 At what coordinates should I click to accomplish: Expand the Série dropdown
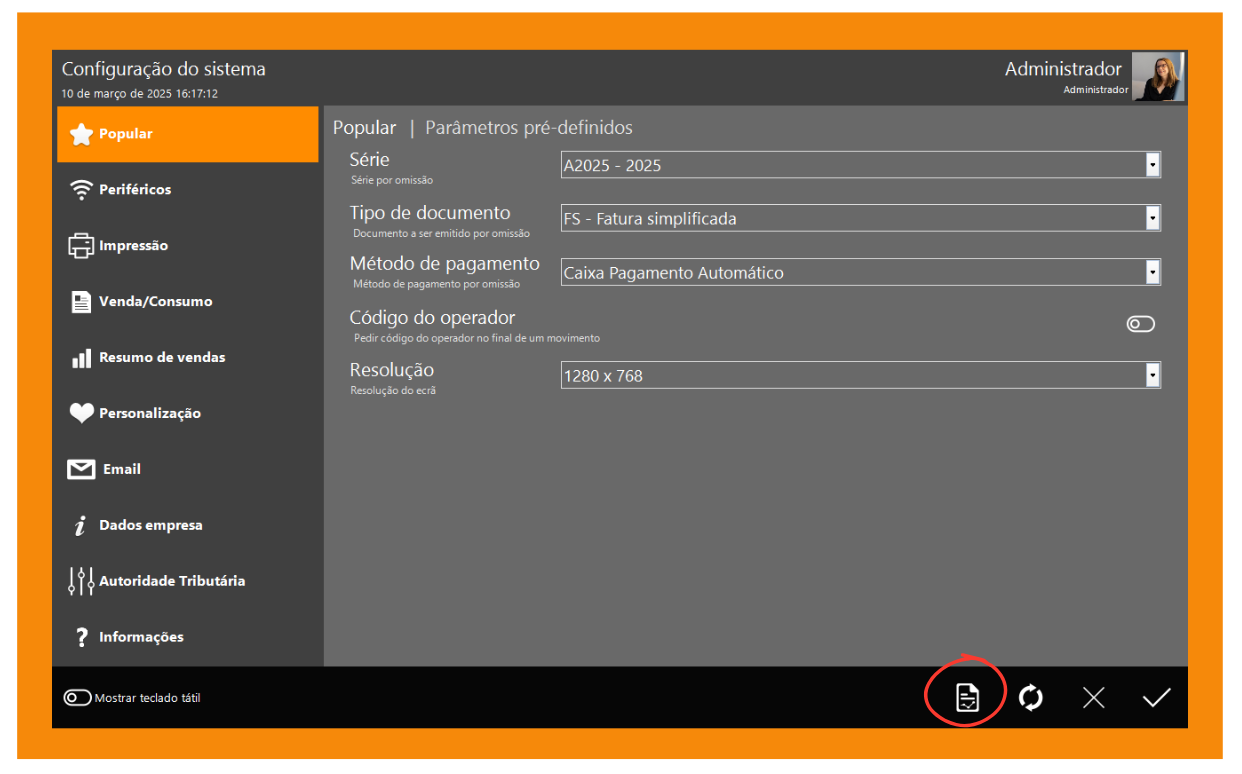1152,165
